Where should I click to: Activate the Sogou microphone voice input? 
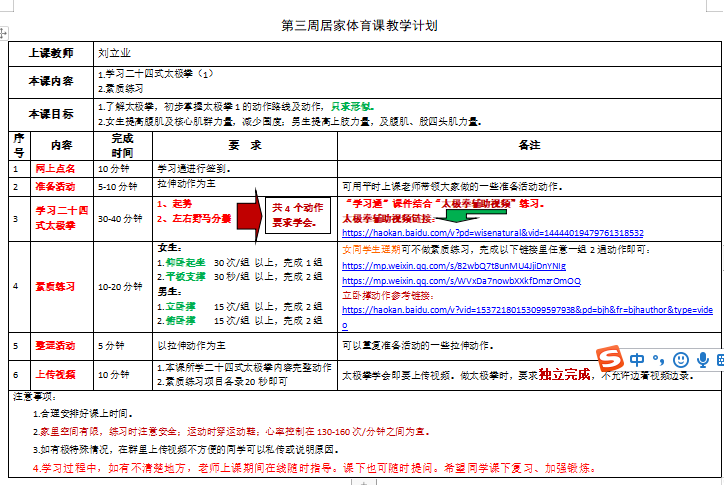pyautogui.click(x=702, y=360)
